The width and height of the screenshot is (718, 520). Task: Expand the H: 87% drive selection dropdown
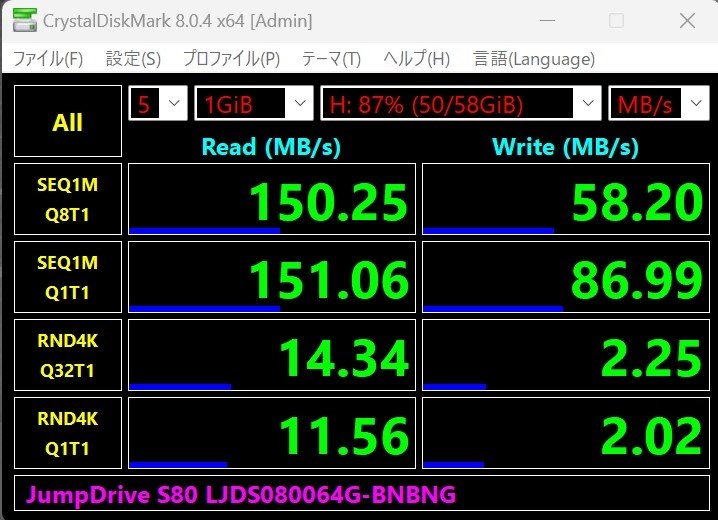click(461, 103)
